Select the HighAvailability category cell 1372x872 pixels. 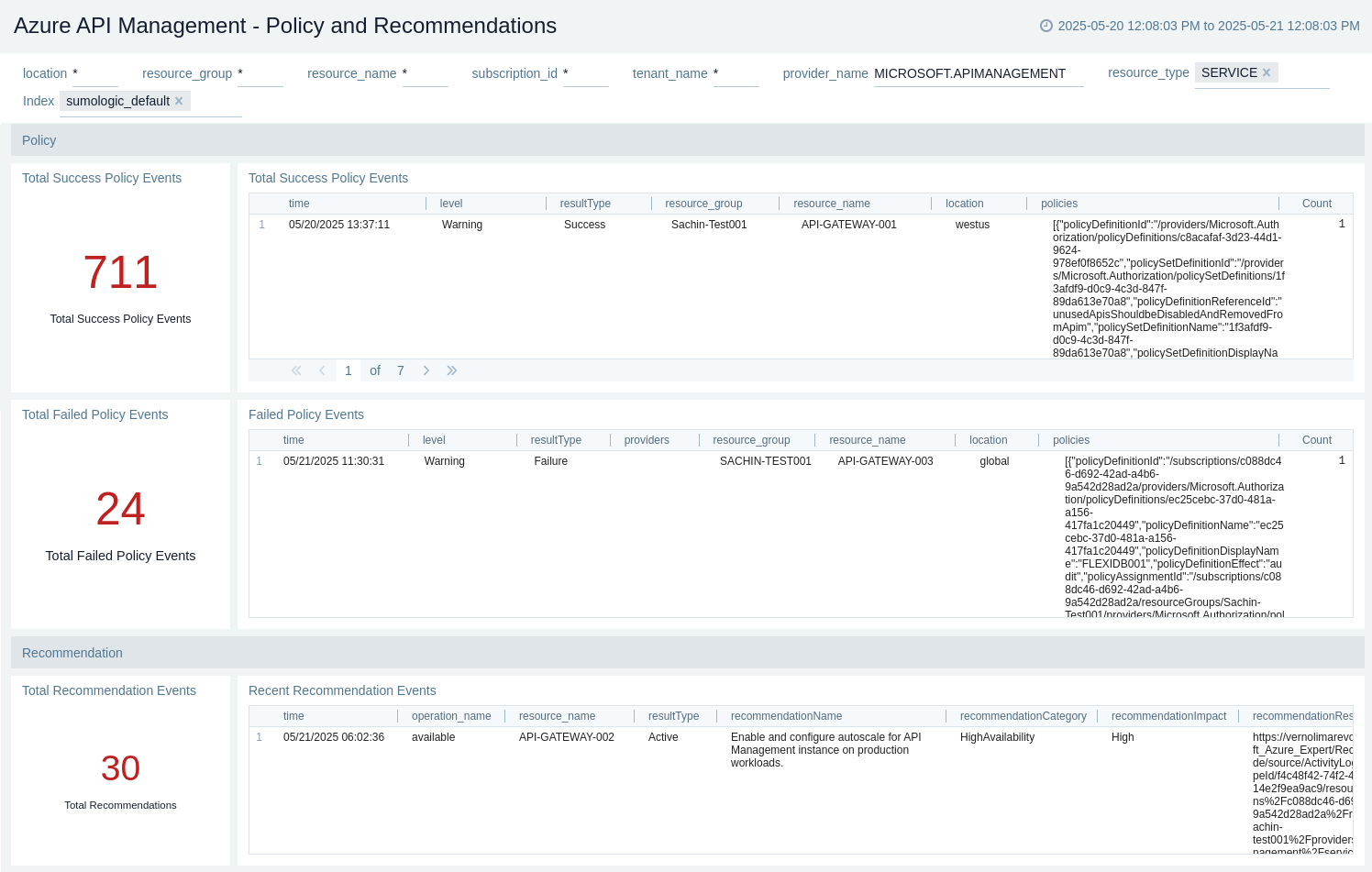tap(997, 737)
